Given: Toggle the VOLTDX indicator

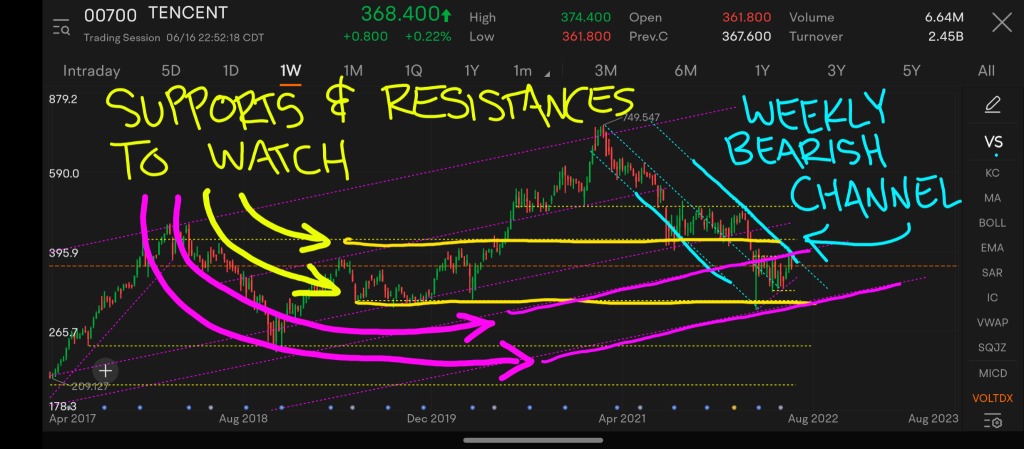Looking at the screenshot, I should pyautogui.click(x=993, y=398).
